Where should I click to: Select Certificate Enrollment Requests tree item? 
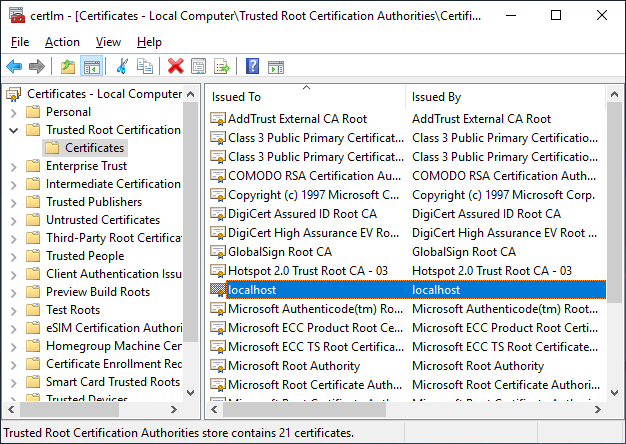click(x=114, y=364)
